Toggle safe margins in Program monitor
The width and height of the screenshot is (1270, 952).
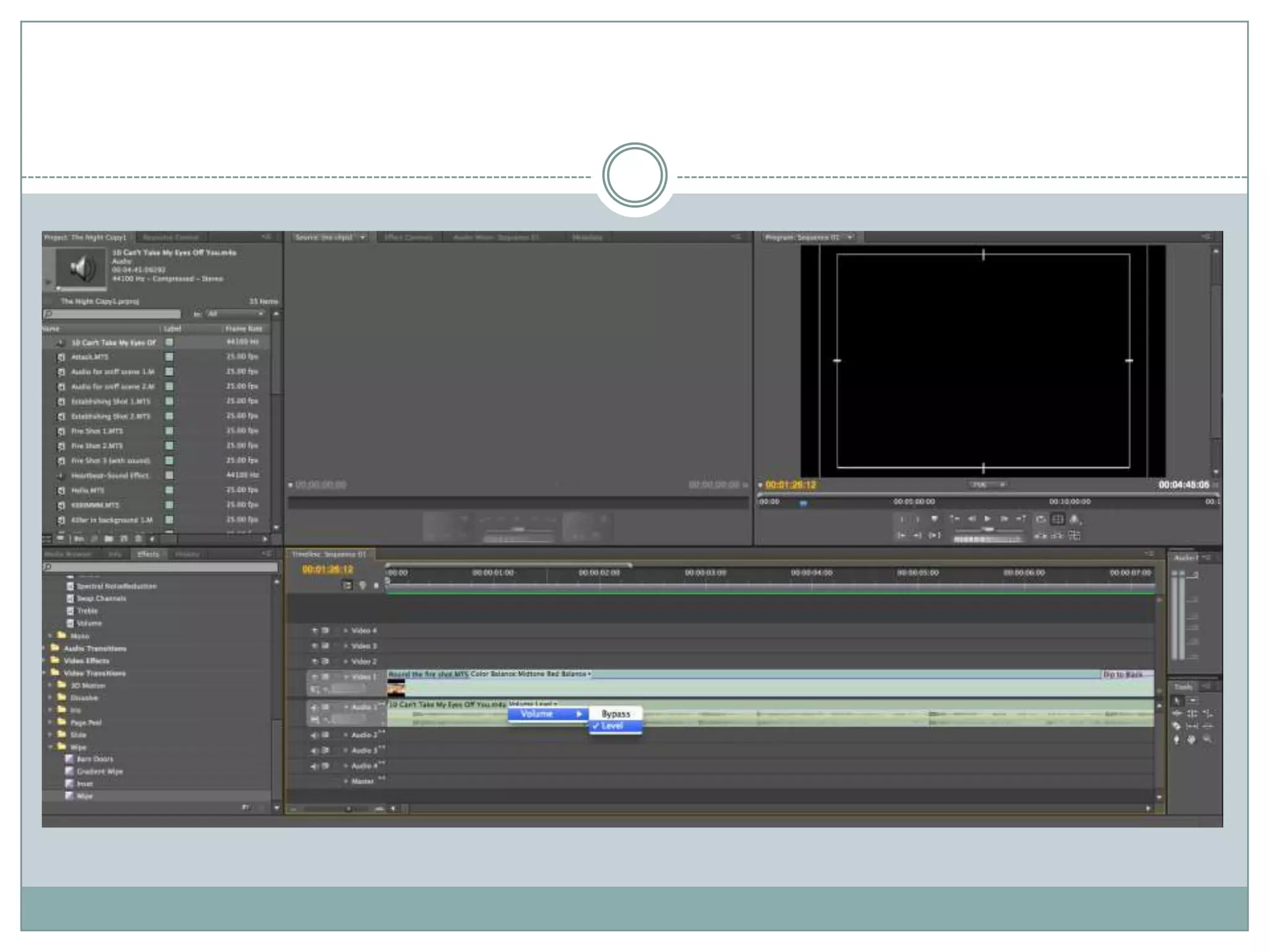(1058, 519)
